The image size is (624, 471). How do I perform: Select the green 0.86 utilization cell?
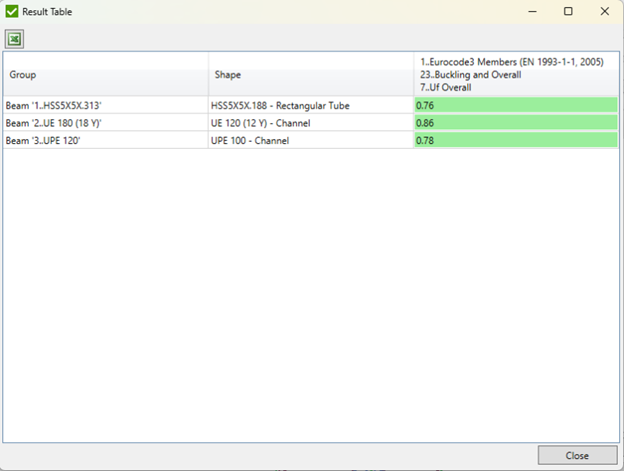tap(516, 123)
